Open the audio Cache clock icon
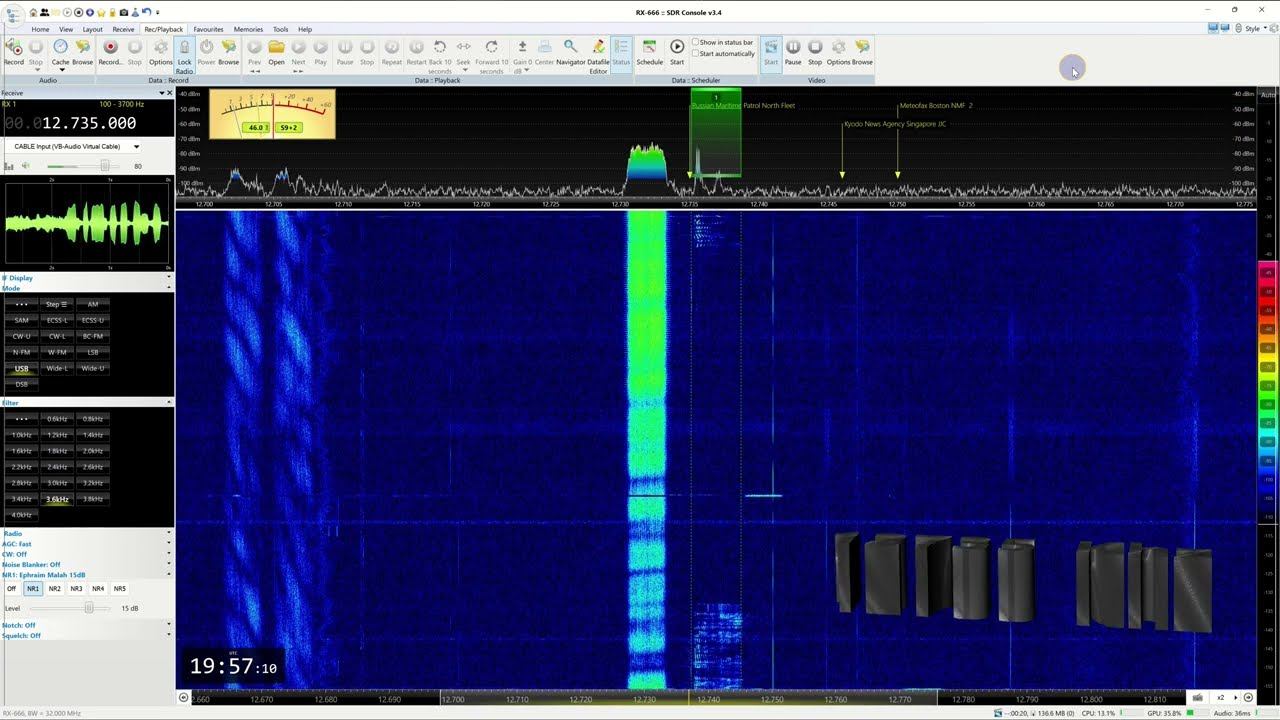This screenshot has width=1280, height=720. (60, 47)
